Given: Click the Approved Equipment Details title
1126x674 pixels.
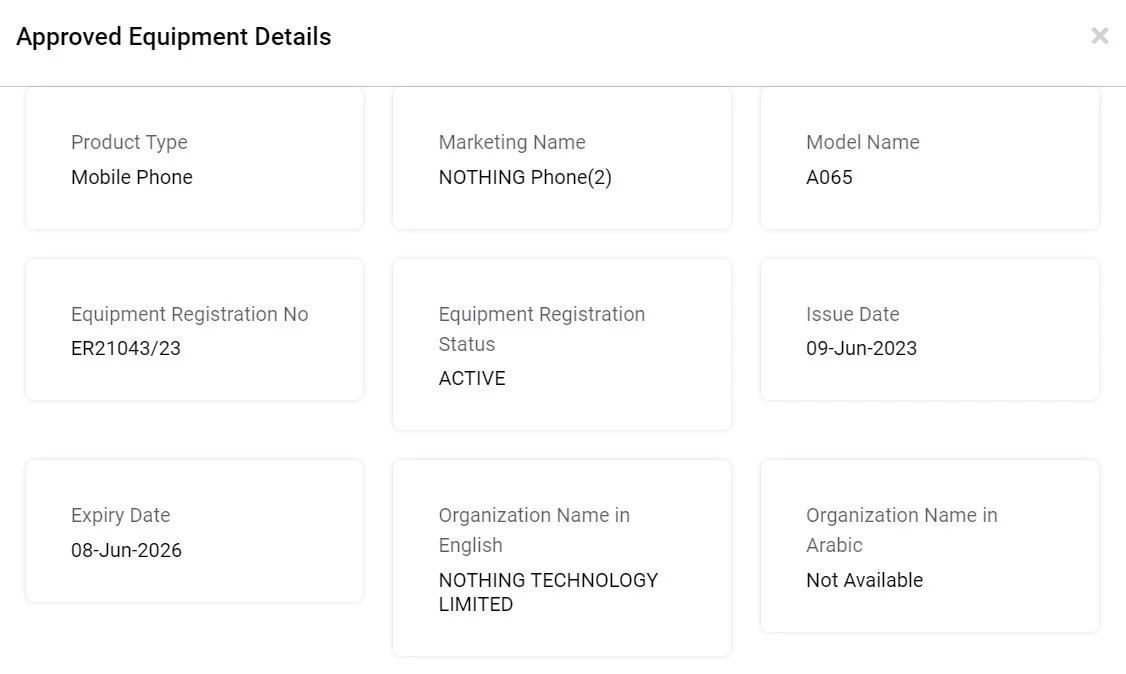Looking at the screenshot, I should tap(173, 37).
